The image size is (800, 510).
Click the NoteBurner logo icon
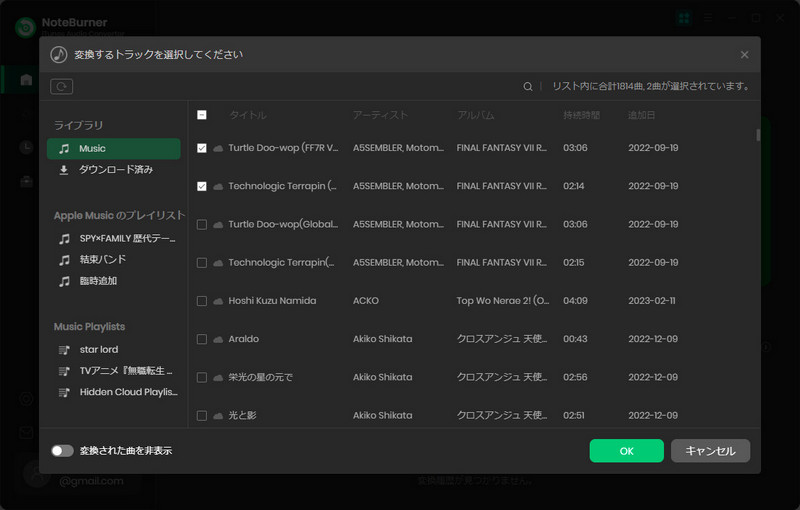pyautogui.click(x=26, y=28)
